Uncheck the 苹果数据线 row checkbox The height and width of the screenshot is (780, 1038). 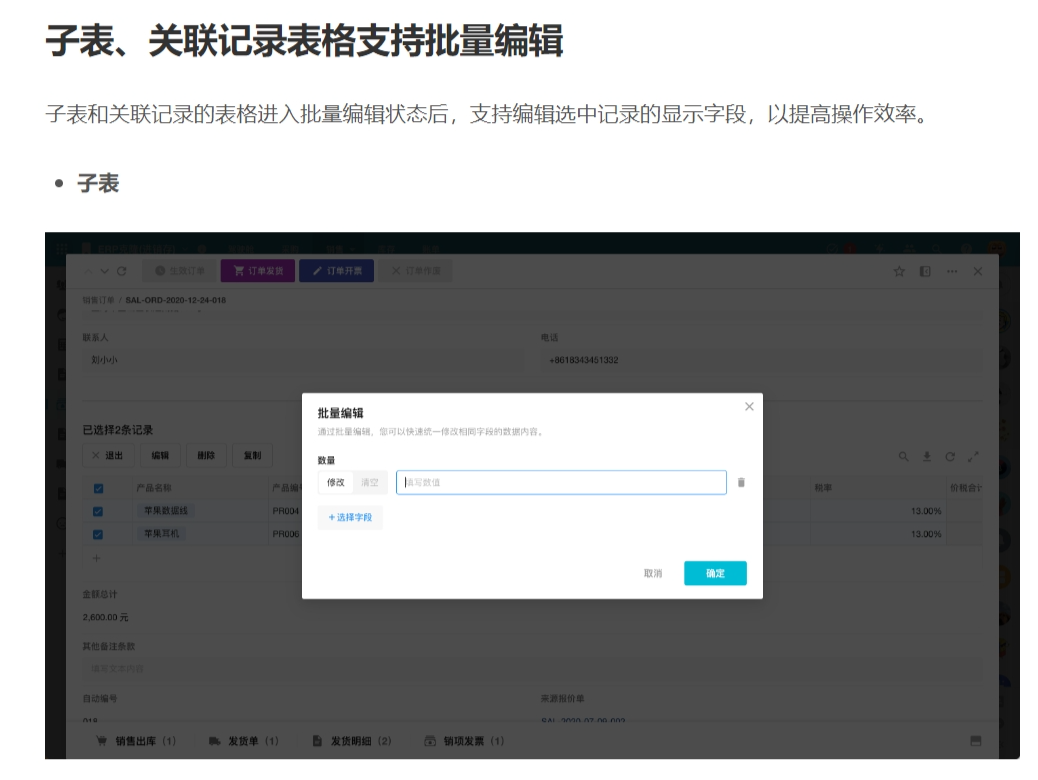[x=98, y=511]
